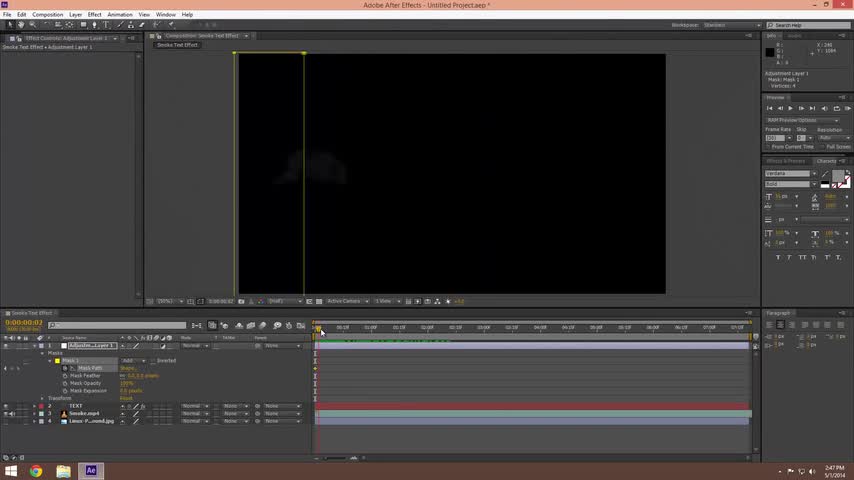Screen dimensions: 854x480
Task: Open RAM Preview Options dropdown
Action: 802,120
